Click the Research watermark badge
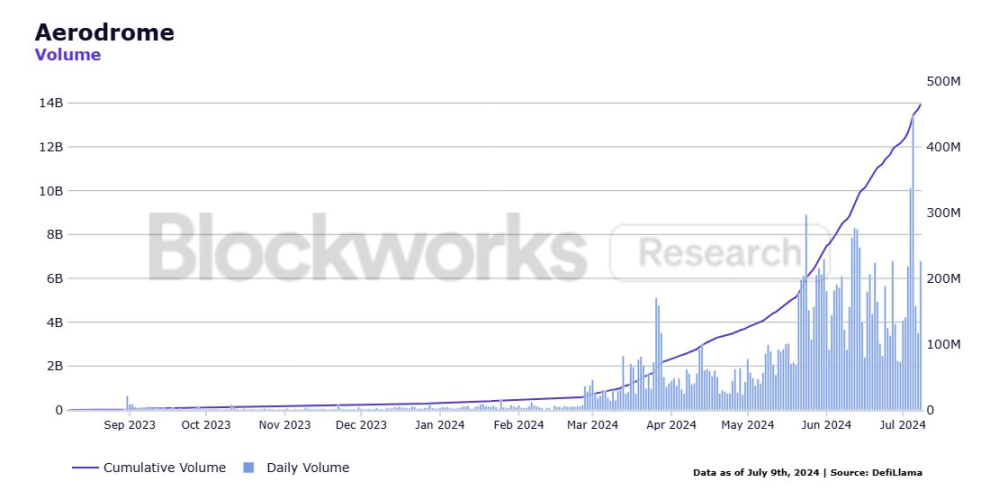The width and height of the screenshot is (981, 491). coord(719,251)
